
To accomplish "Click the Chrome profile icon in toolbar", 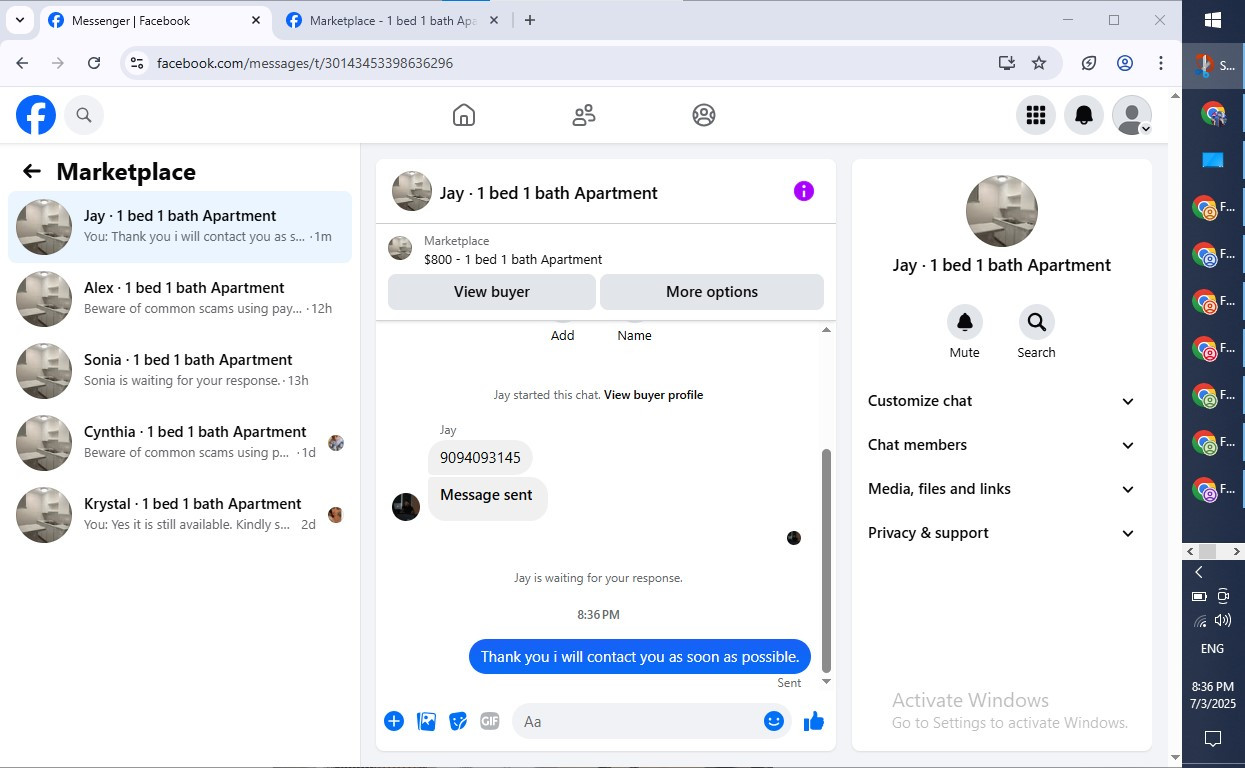I will pyautogui.click(x=1125, y=63).
